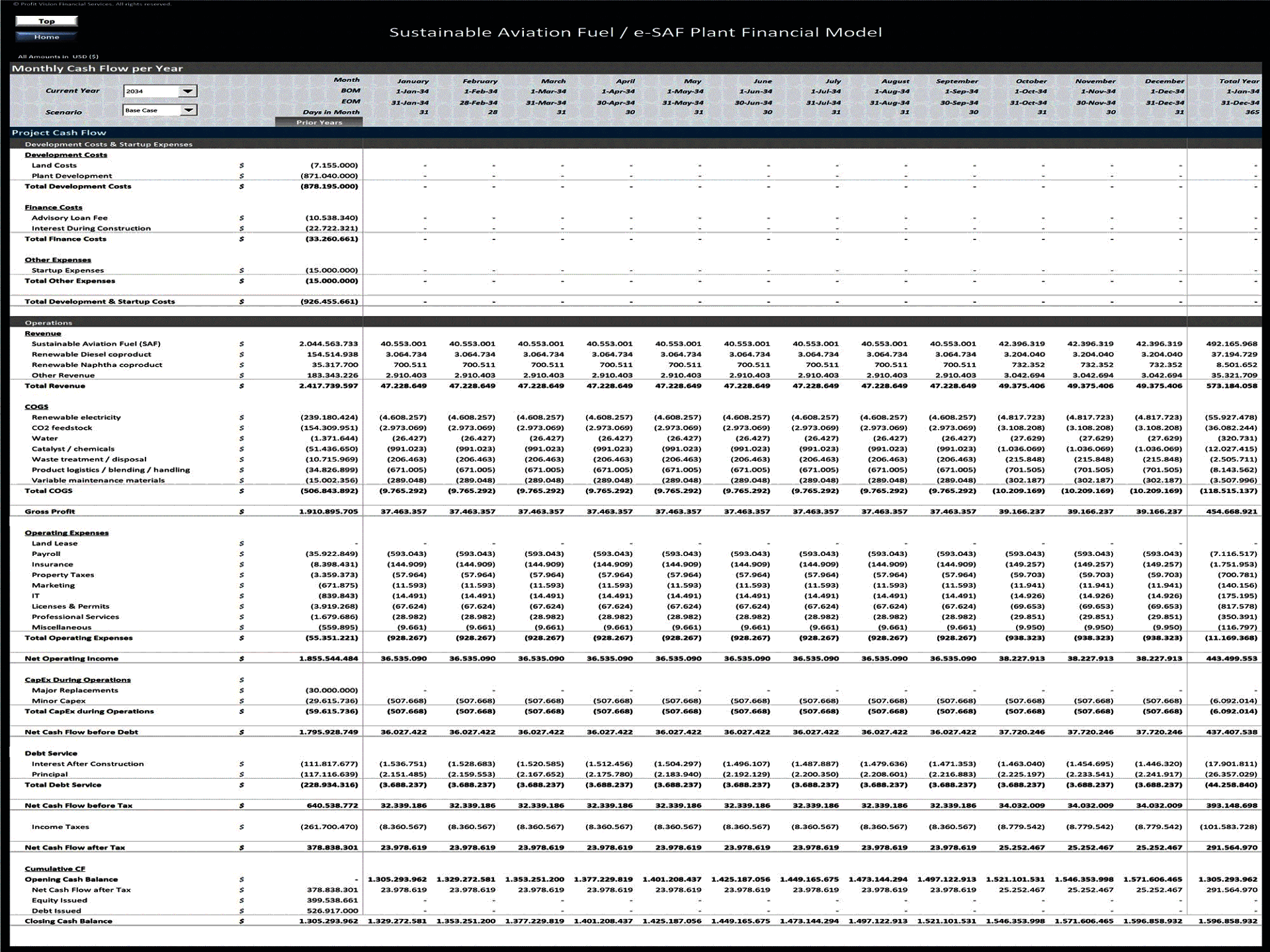Select the Total Development Costs row label

(78, 186)
